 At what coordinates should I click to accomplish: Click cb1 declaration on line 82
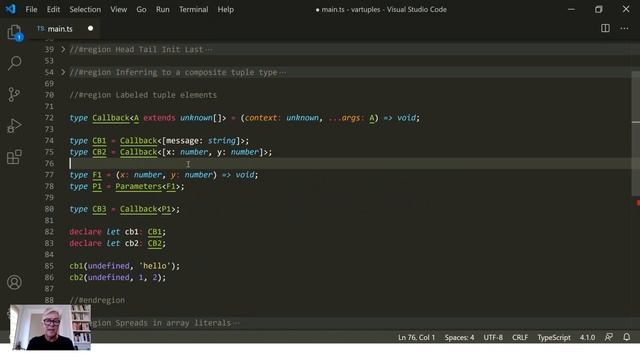click(x=131, y=232)
